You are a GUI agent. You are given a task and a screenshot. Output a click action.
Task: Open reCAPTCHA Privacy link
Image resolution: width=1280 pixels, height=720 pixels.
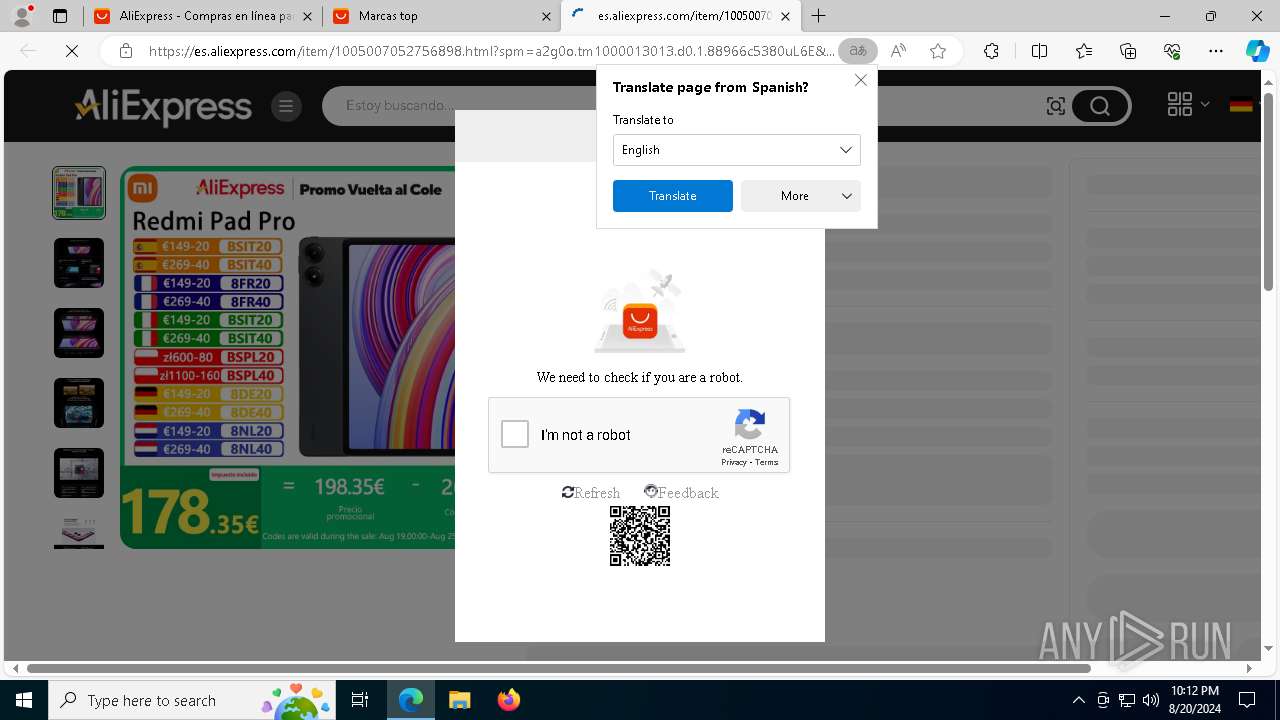click(734, 462)
